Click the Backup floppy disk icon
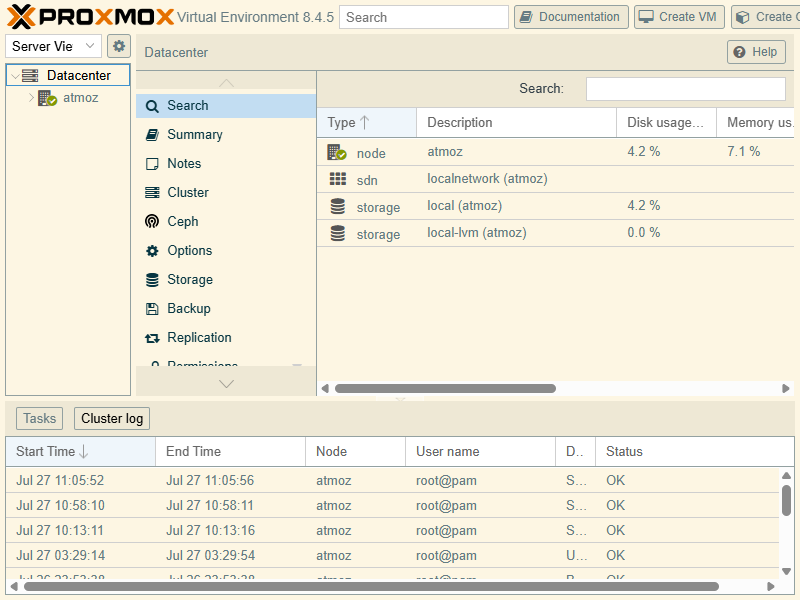The image size is (800, 600). click(152, 309)
